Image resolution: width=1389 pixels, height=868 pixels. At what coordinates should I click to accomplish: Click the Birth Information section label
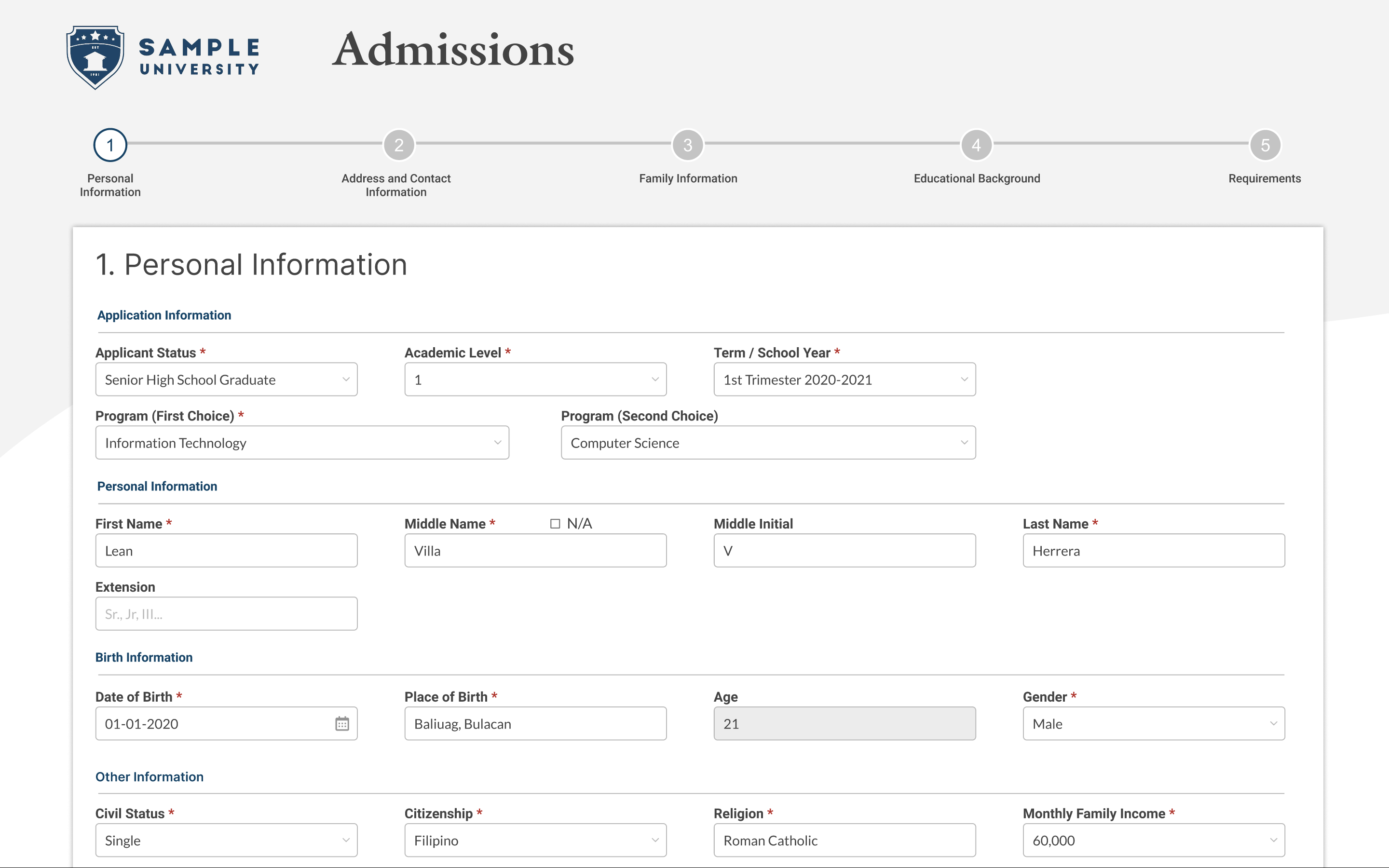(x=144, y=657)
